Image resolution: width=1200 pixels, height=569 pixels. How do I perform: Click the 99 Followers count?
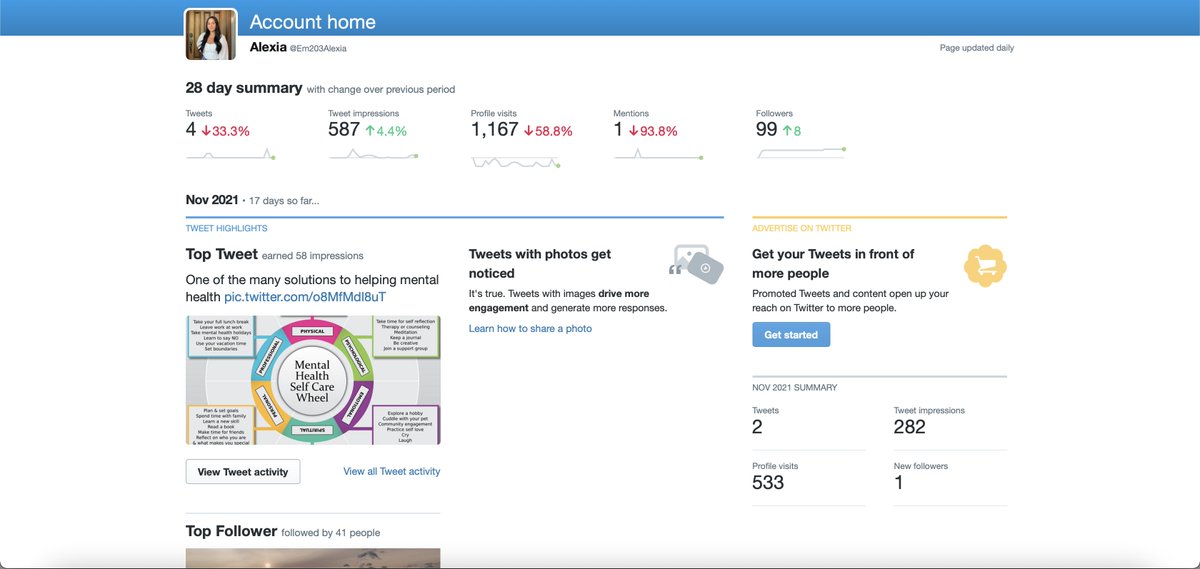pyautogui.click(x=767, y=130)
